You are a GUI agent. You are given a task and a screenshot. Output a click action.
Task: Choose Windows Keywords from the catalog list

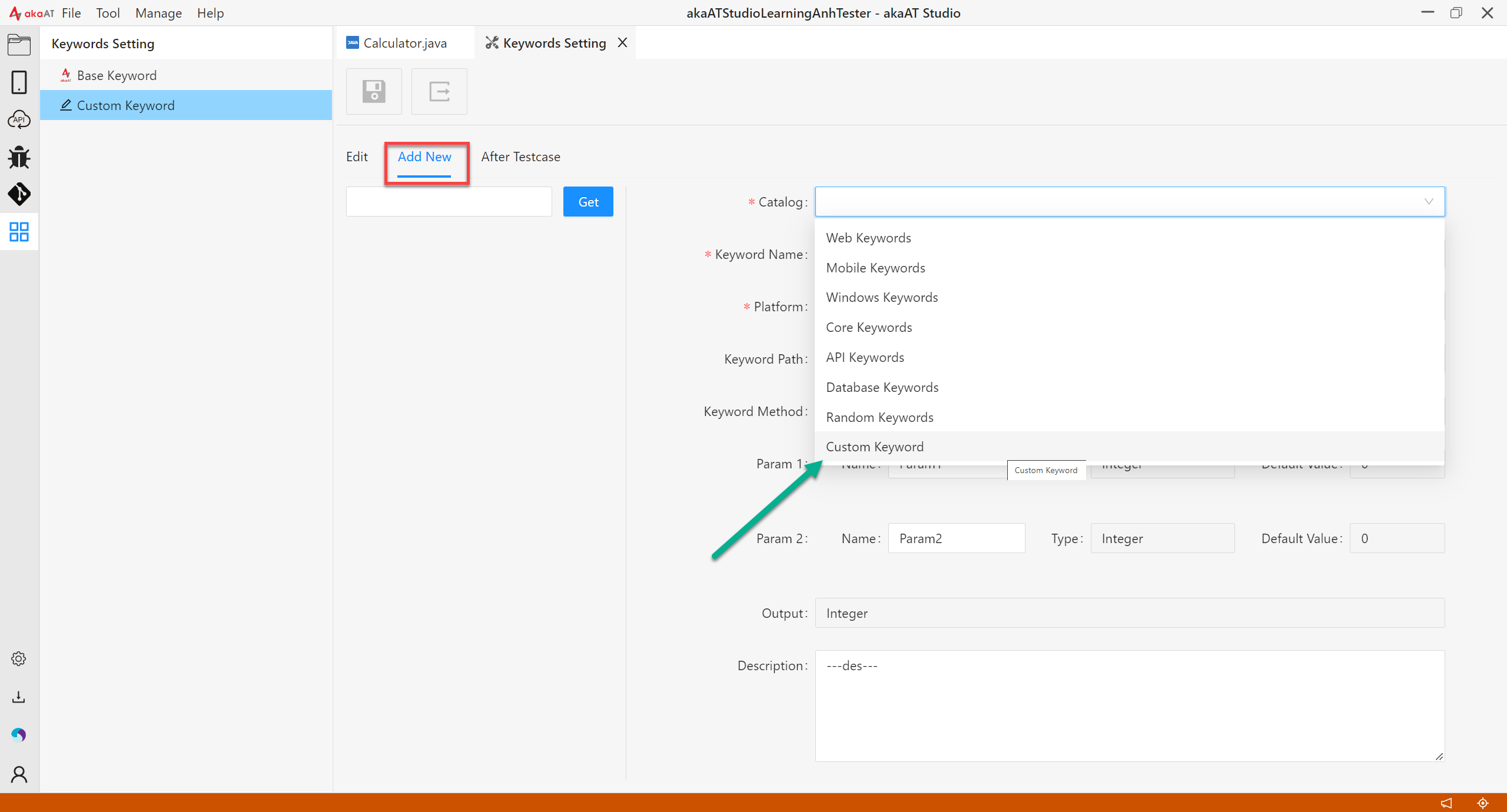pyautogui.click(x=1130, y=297)
